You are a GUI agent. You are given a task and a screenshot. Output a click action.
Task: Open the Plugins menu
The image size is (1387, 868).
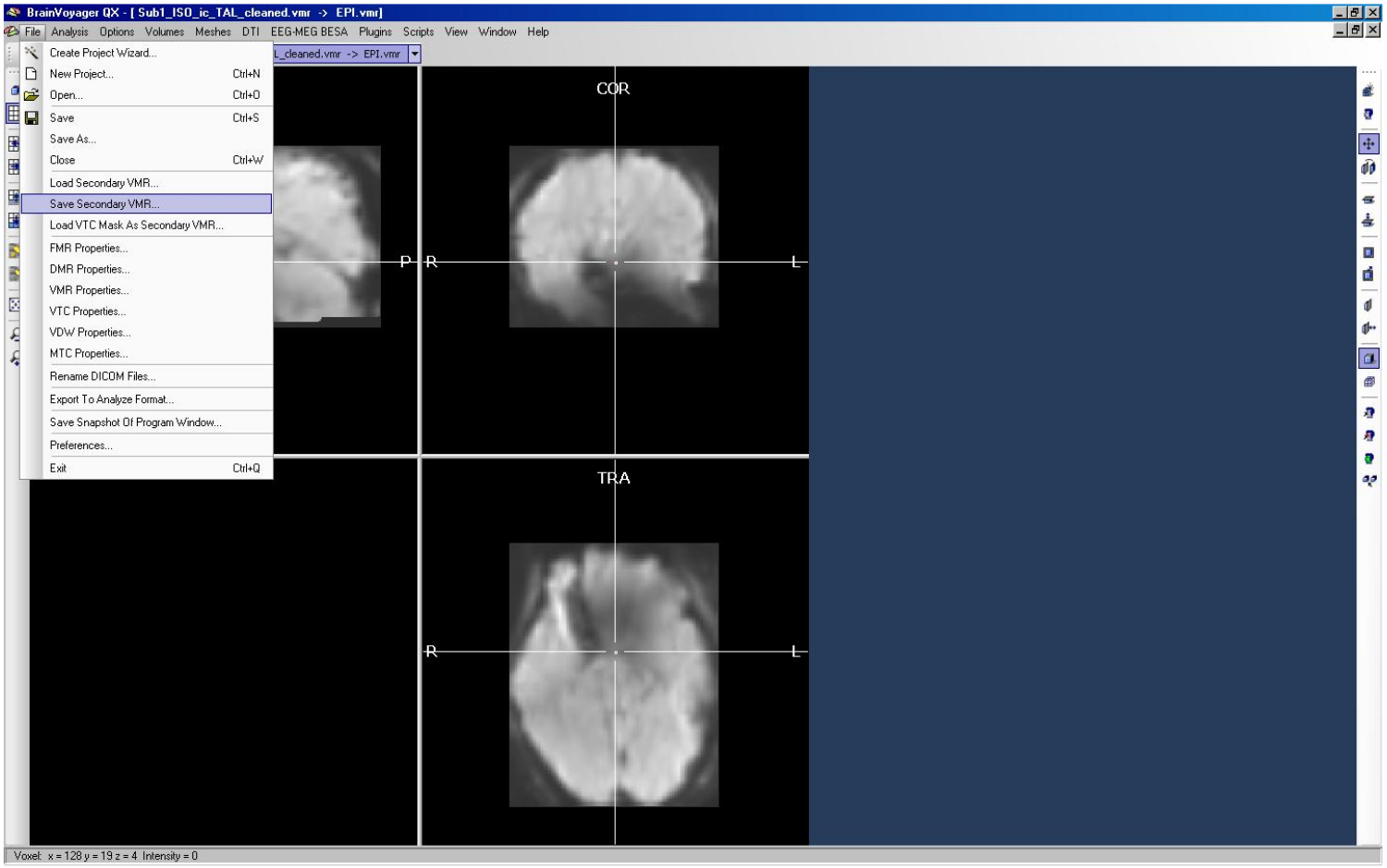374,31
